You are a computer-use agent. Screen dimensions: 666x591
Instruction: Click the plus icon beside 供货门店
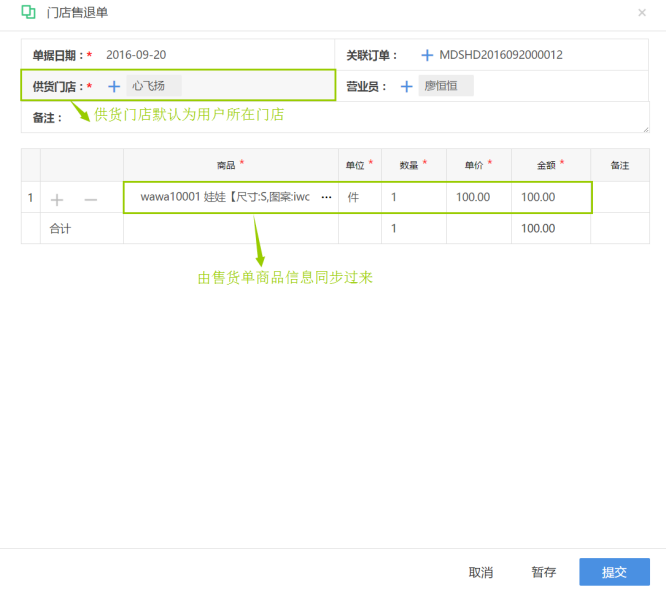114,87
